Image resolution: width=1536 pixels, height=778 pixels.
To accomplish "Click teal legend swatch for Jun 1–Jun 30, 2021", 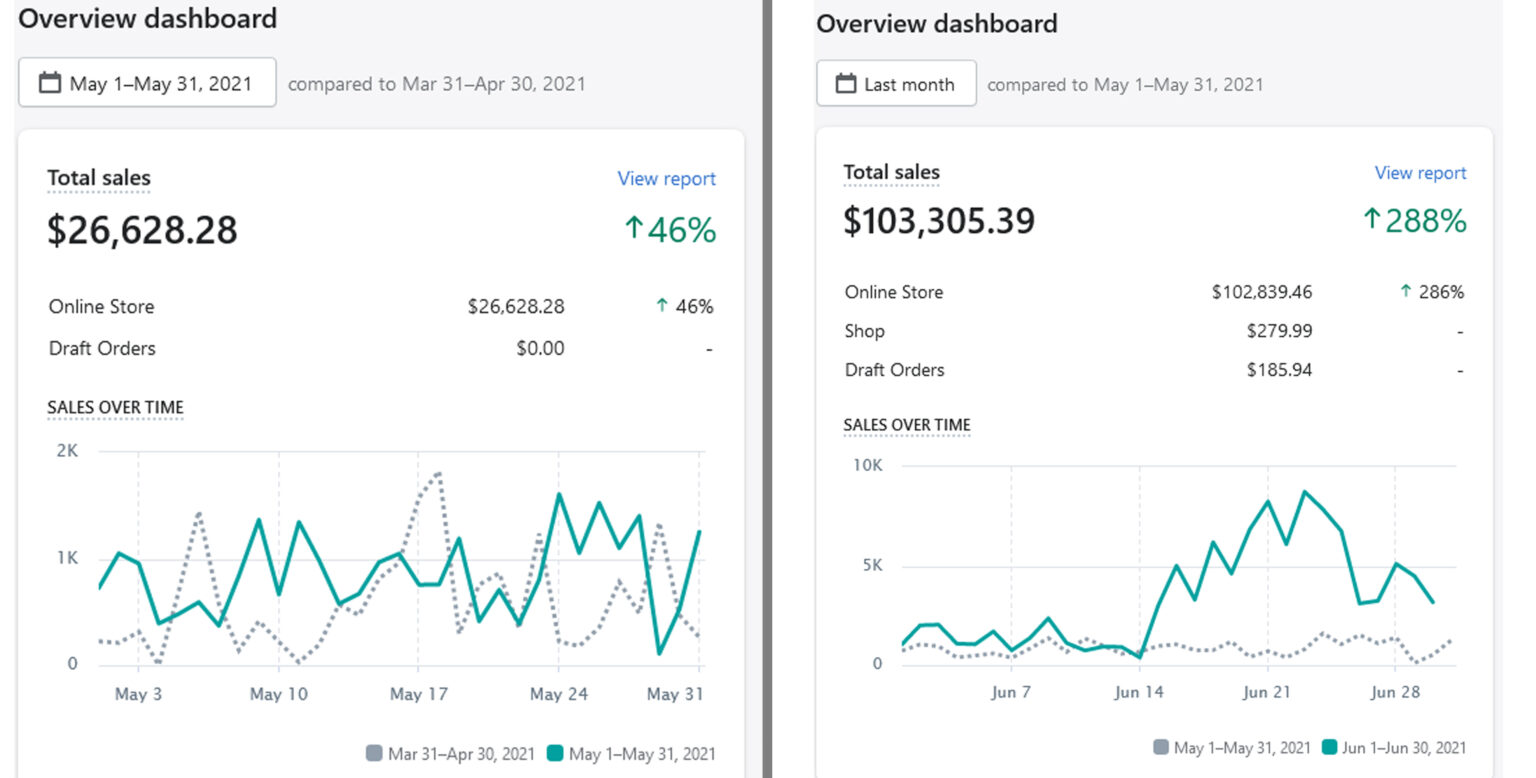I will point(1330,747).
